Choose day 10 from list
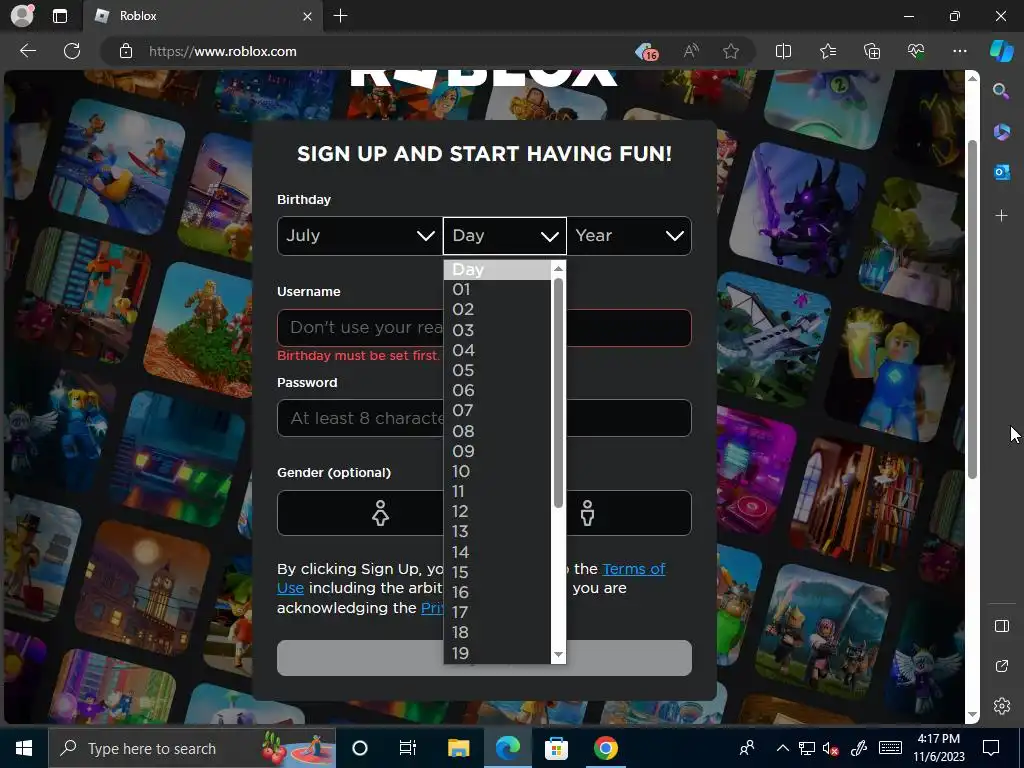 [497, 471]
